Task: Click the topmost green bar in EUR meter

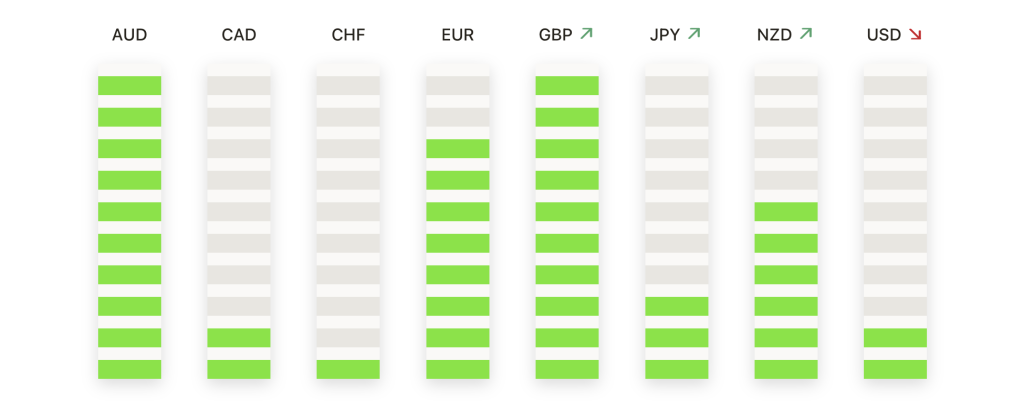Action: tap(458, 149)
